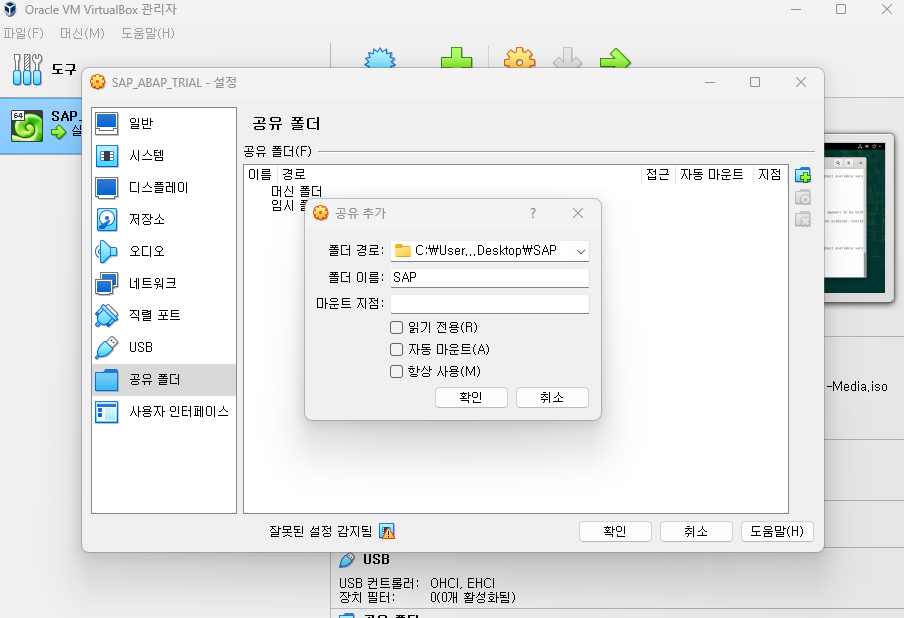904x618 pixels.
Task: Click the help question mark in 공유 추가
Action: (533, 213)
